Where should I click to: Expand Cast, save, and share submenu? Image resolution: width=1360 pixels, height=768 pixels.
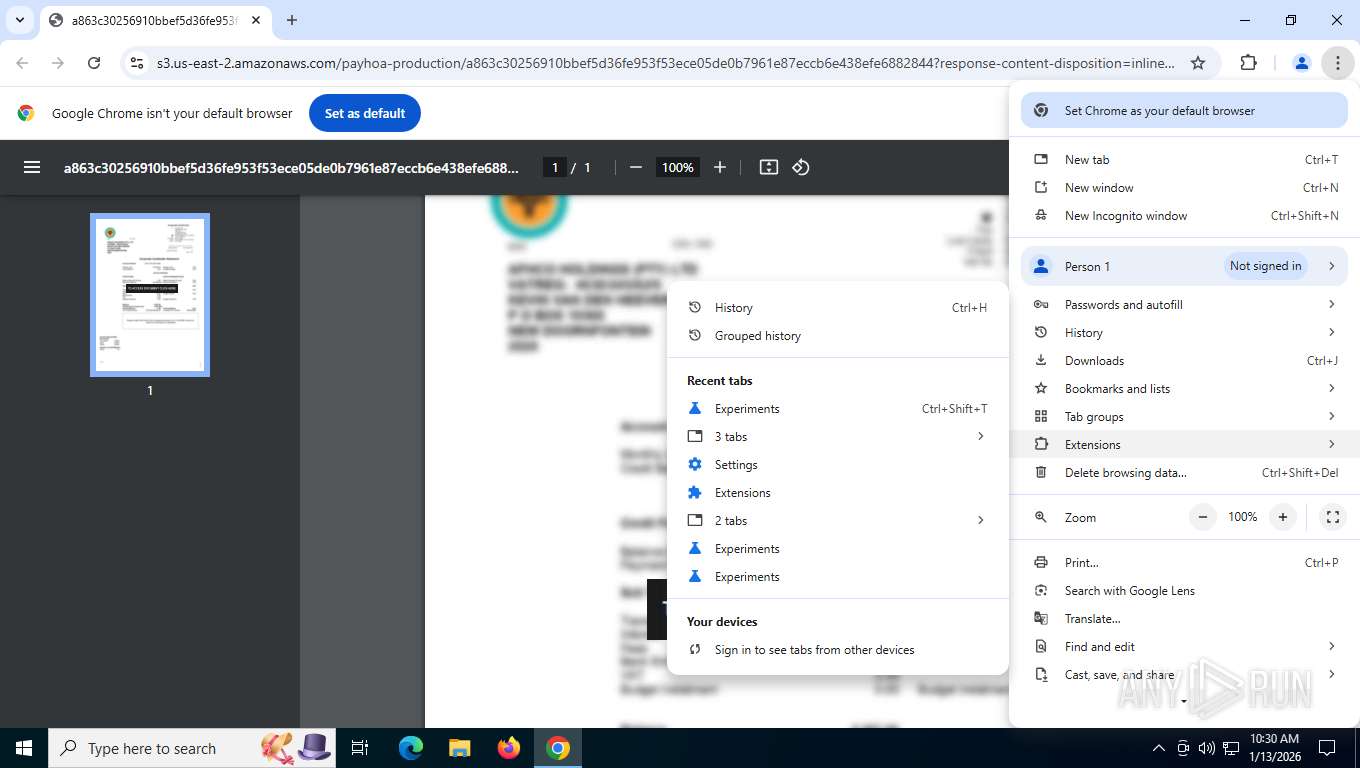1184,675
